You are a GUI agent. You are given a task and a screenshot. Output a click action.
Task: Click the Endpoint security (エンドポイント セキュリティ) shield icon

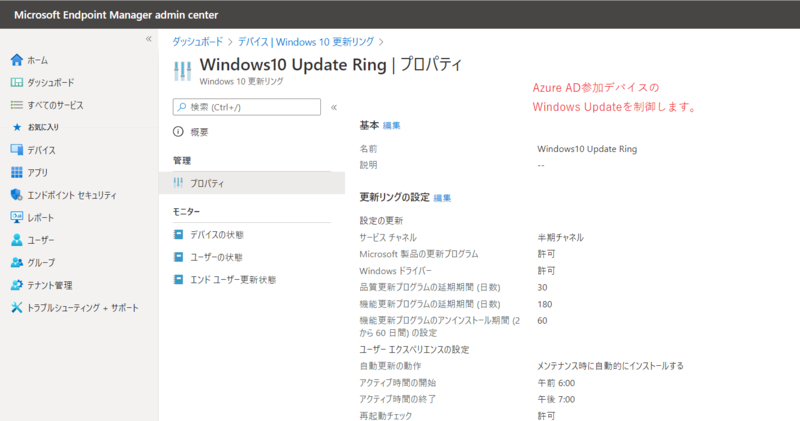(17, 194)
